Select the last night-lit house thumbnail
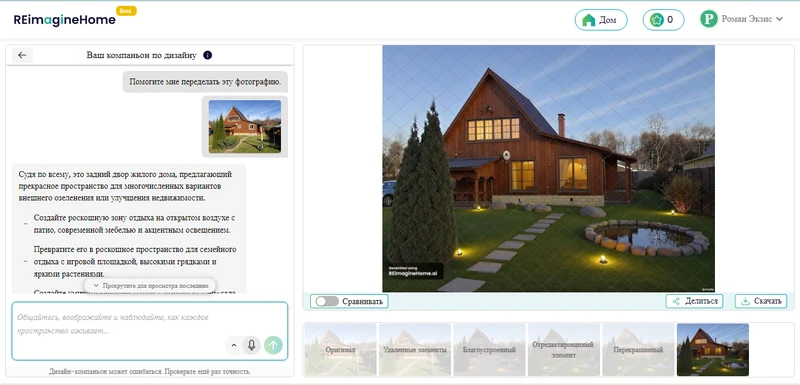This screenshot has height=385, width=800. click(x=713, y=350)
